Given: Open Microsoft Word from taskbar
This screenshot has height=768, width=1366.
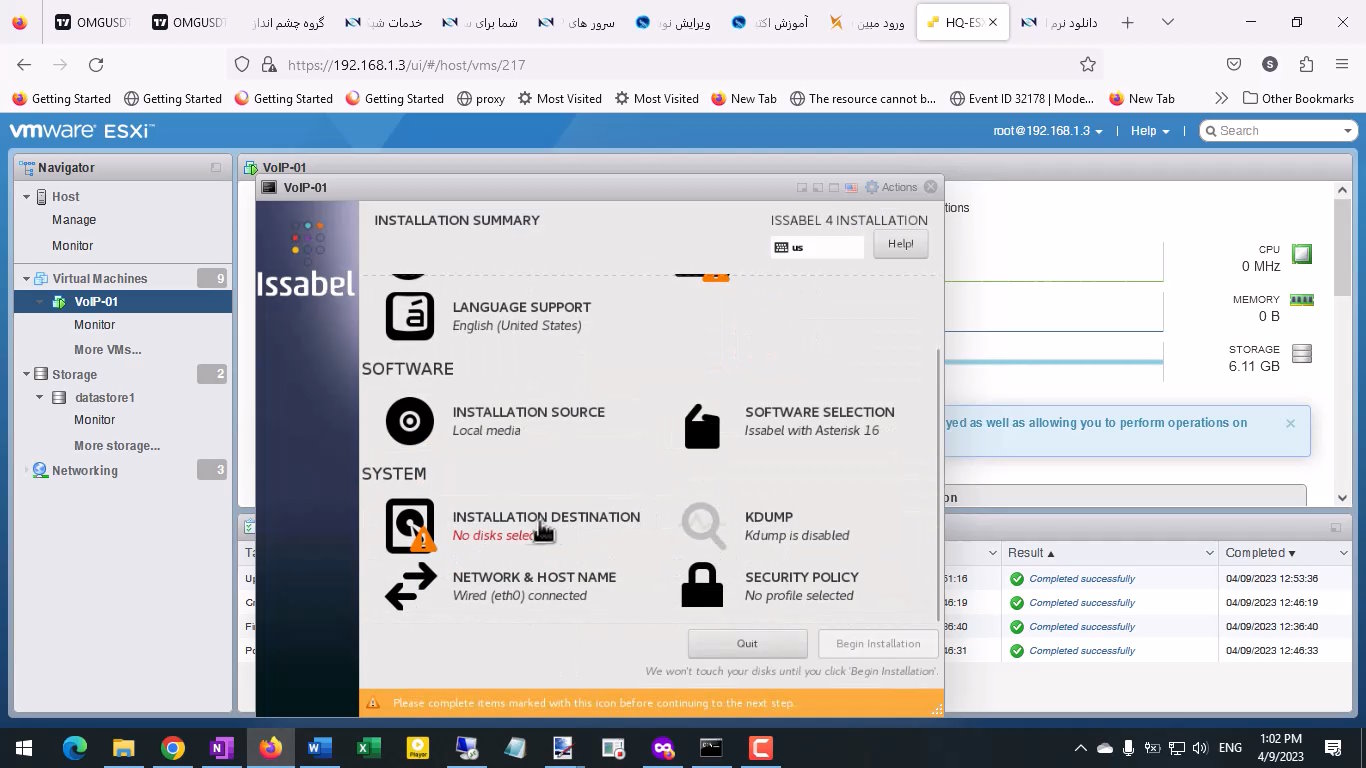Looking at the screenshot, I should tap(319, 748).
